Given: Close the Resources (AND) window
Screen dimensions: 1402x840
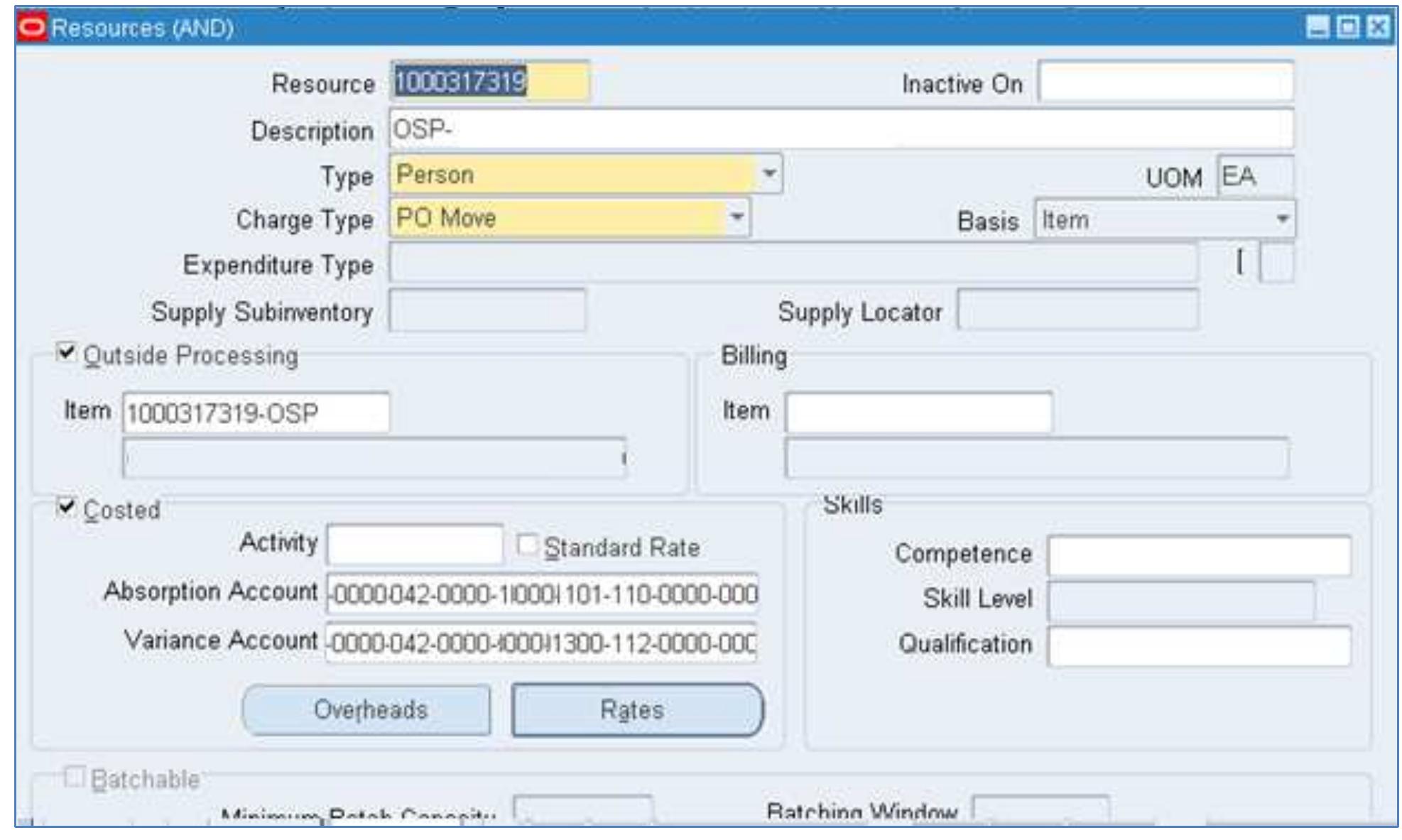Looking at the screenshot, I should pos(1378,28).
